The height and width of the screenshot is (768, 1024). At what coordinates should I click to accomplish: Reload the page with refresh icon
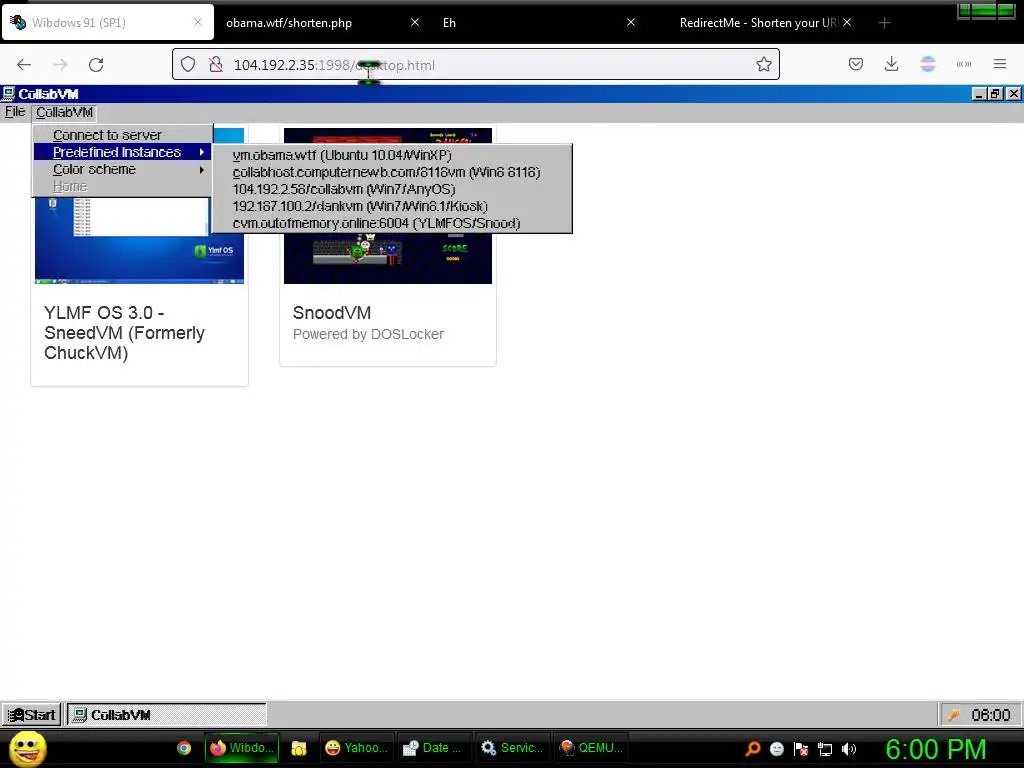[96, 65]
